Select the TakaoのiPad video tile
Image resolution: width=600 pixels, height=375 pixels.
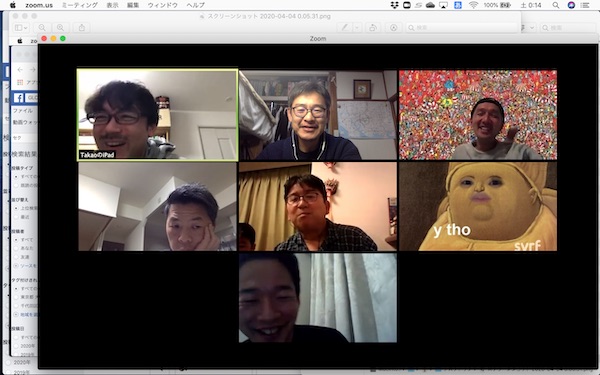click(157, 115)
